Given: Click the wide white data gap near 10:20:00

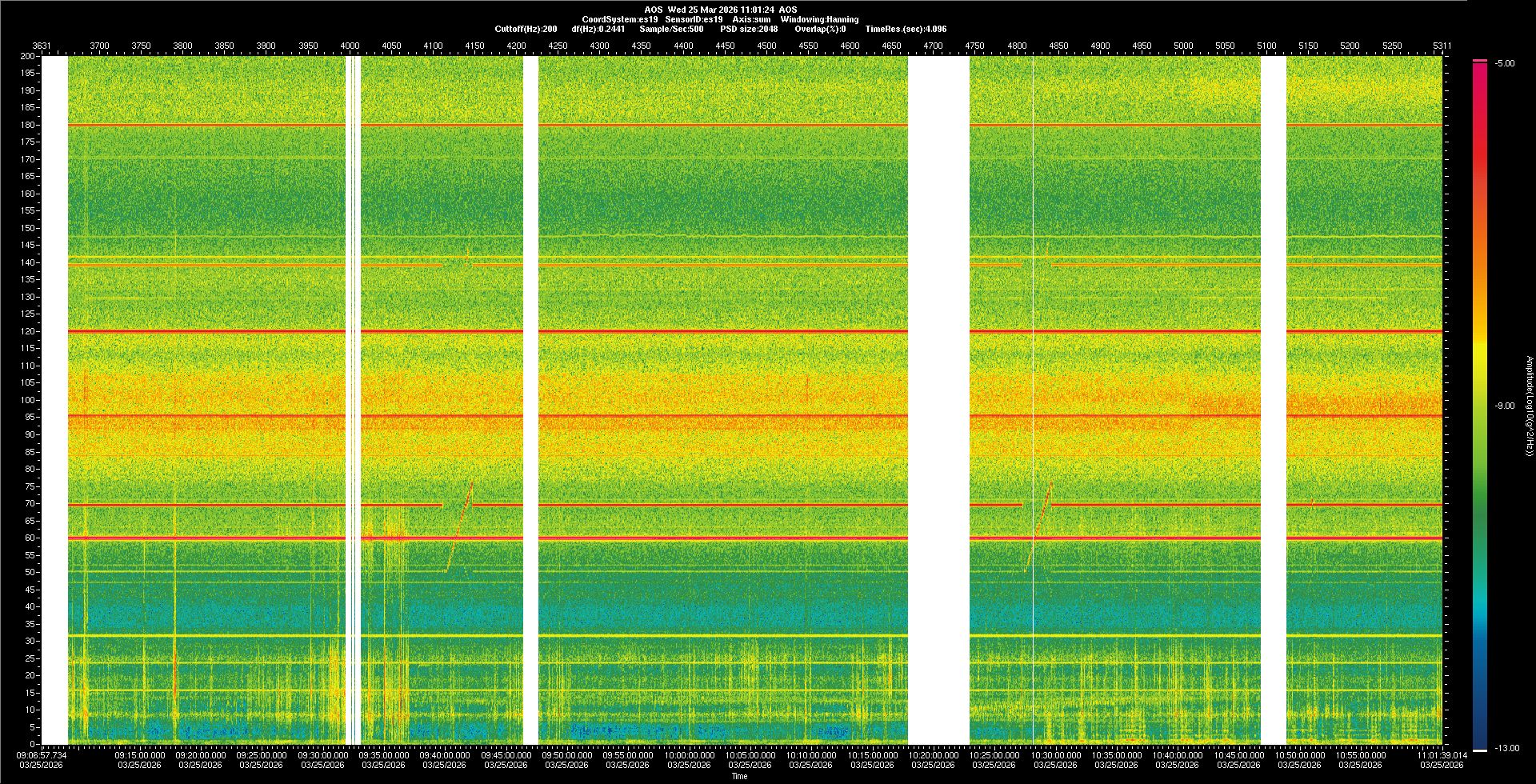Looking at the screenshot, I should point(938,400).
